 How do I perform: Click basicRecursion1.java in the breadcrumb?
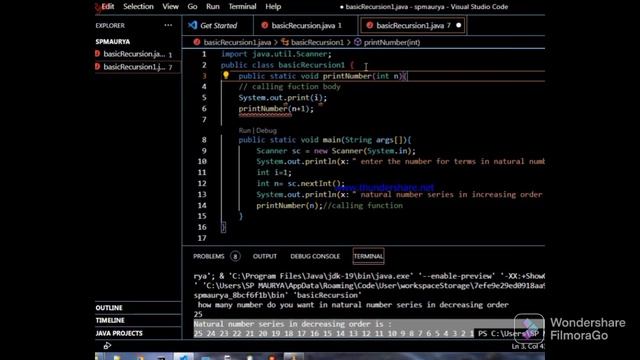tap(237, 42)
